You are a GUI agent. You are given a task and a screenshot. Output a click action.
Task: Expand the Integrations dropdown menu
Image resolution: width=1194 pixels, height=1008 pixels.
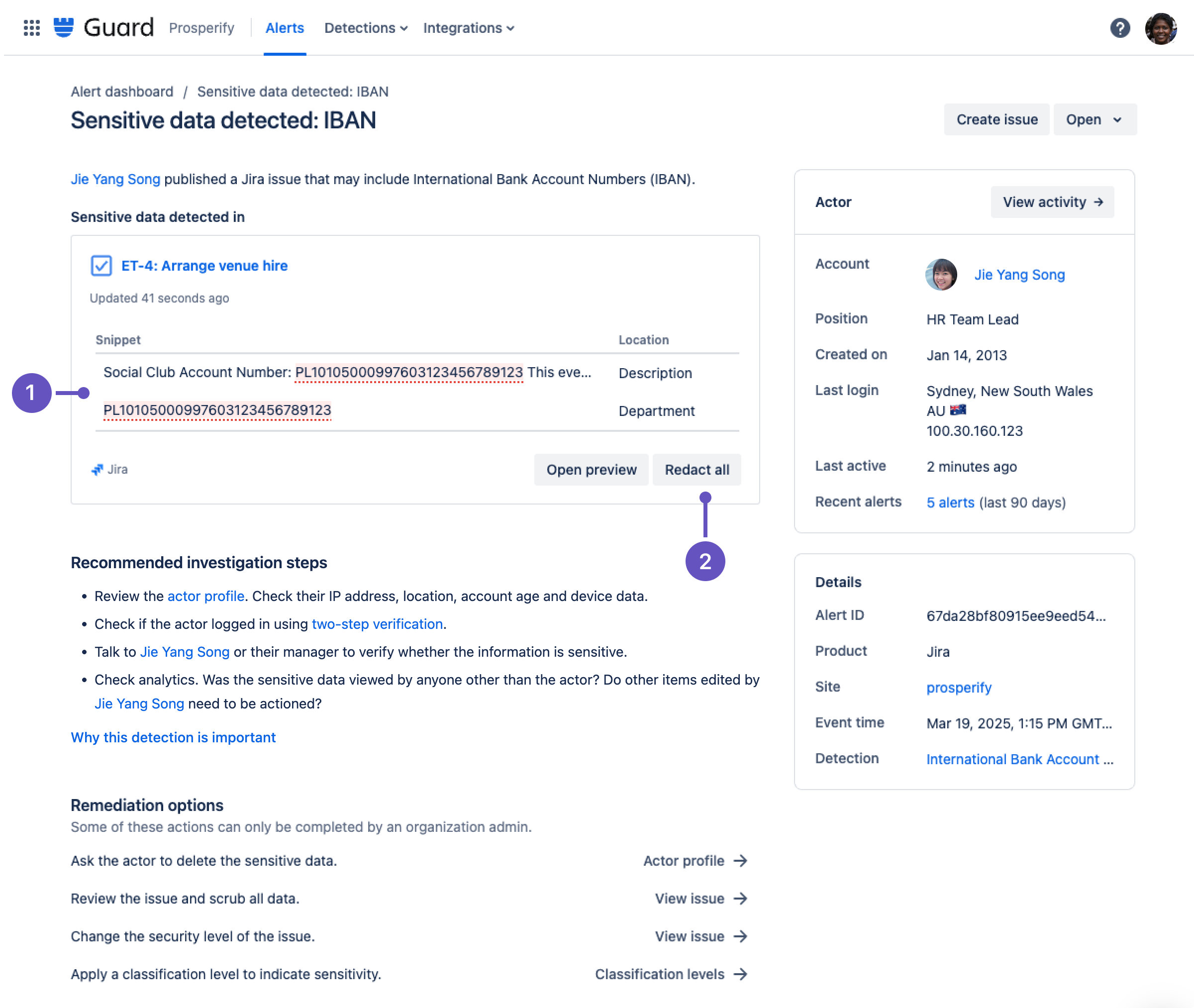469,28
